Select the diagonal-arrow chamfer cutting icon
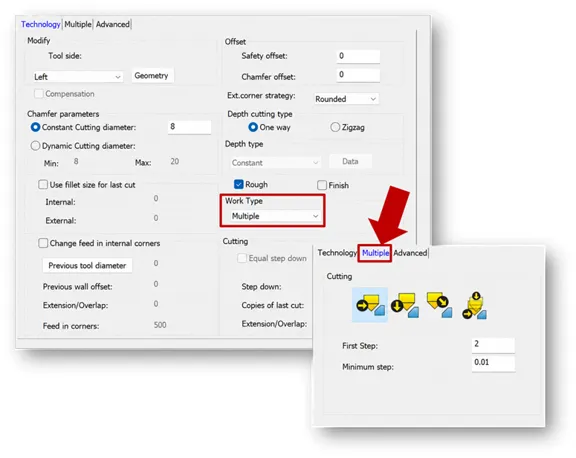 coord(439,305)
